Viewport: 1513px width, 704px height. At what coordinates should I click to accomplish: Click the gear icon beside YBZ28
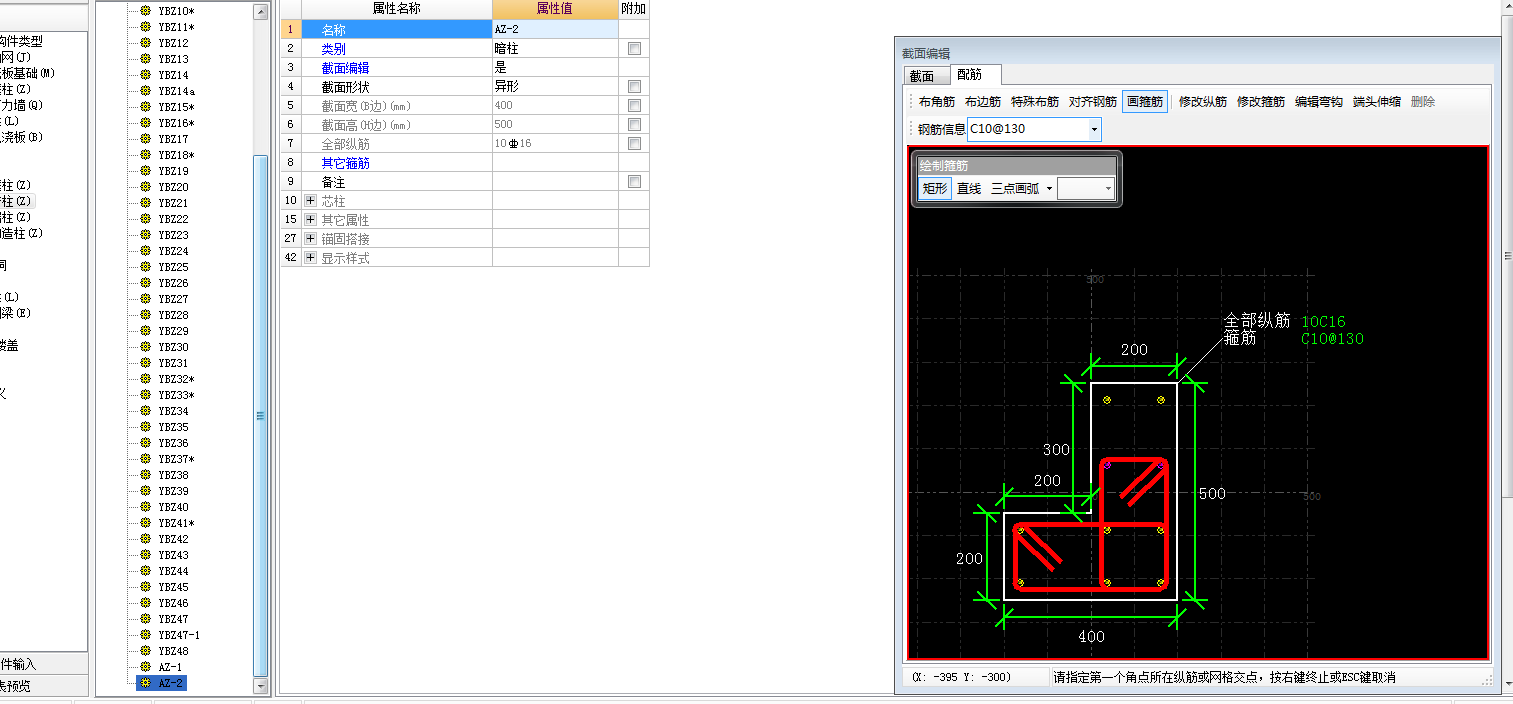point(145,315)
